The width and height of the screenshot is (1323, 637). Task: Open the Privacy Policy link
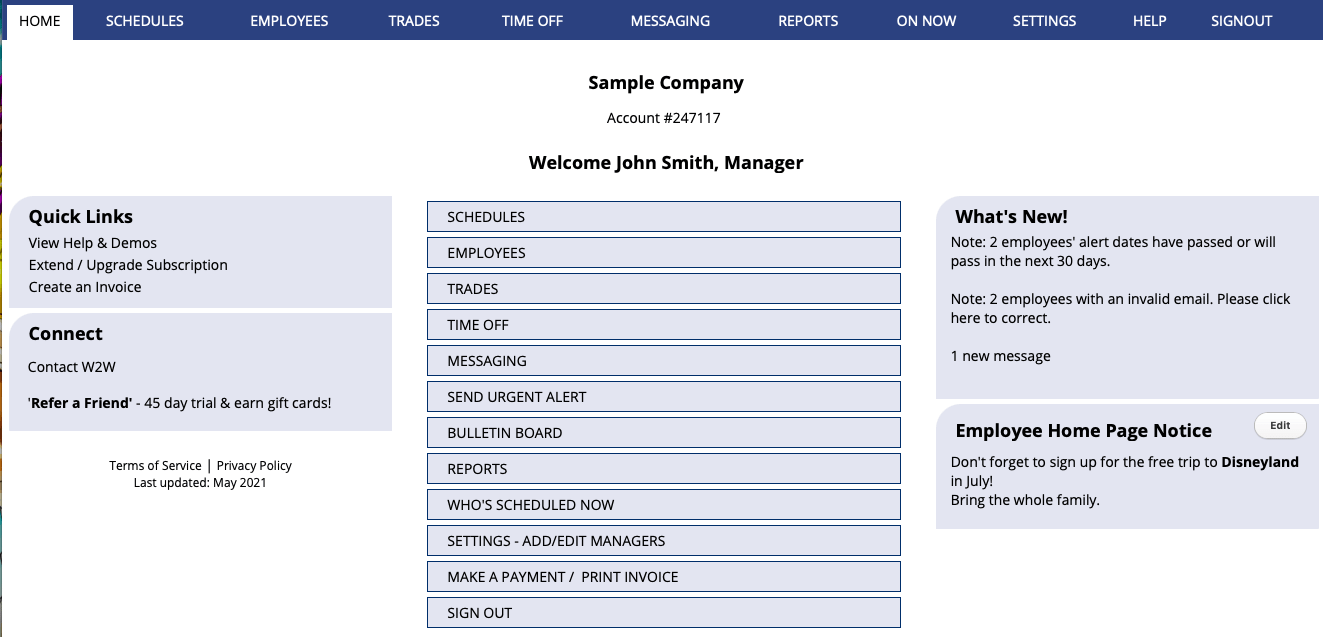254,466
